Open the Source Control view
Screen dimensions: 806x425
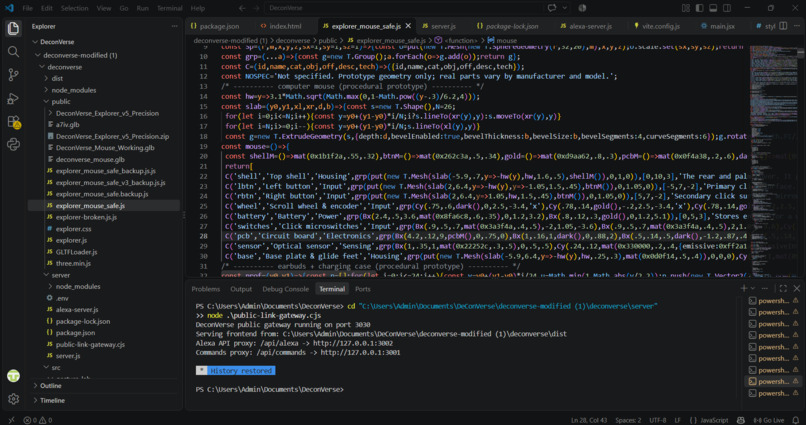point(13,75)
